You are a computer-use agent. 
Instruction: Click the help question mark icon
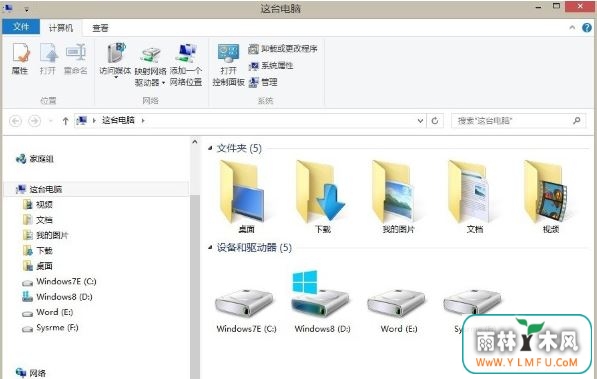click(x=587, y=27)
